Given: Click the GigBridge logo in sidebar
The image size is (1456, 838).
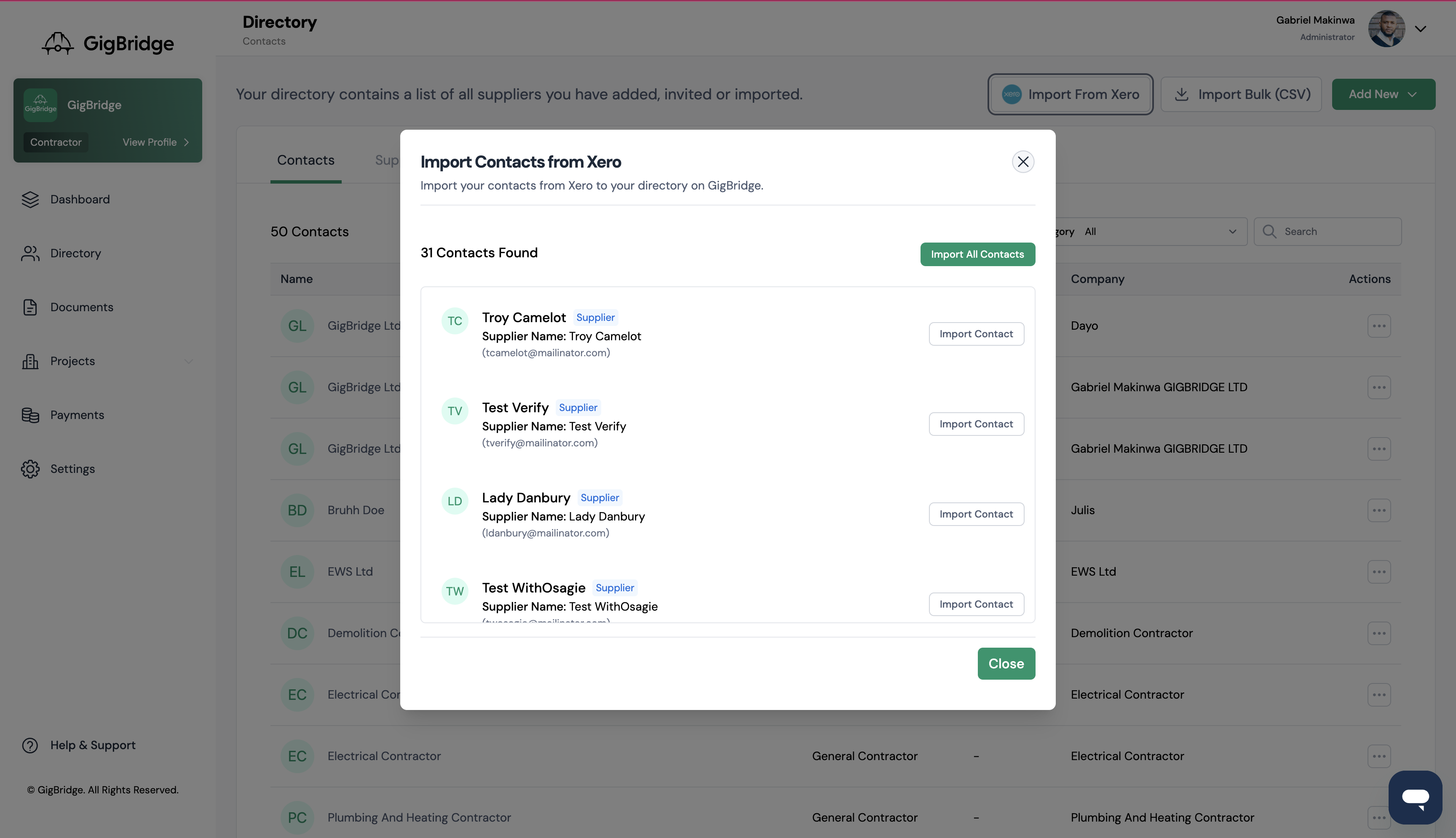Looking at the screenshot, I should 108,43.
